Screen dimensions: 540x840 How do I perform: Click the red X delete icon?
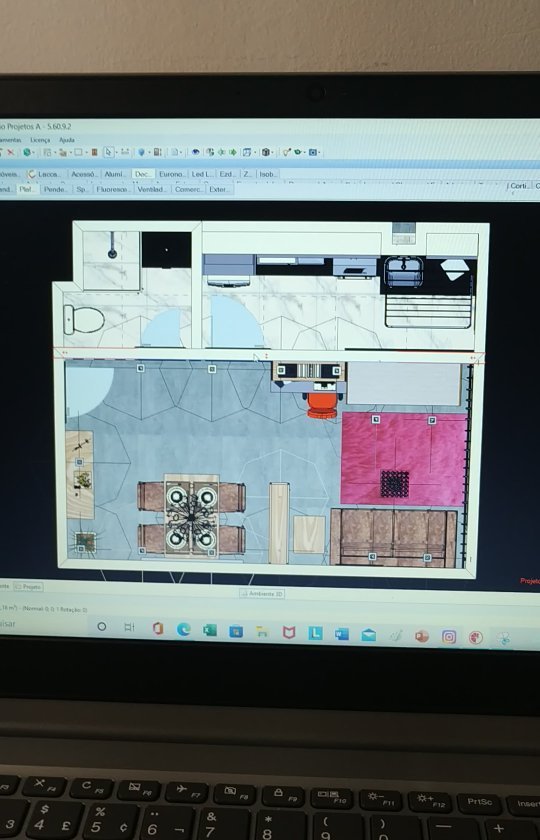(x=10, y=152)
